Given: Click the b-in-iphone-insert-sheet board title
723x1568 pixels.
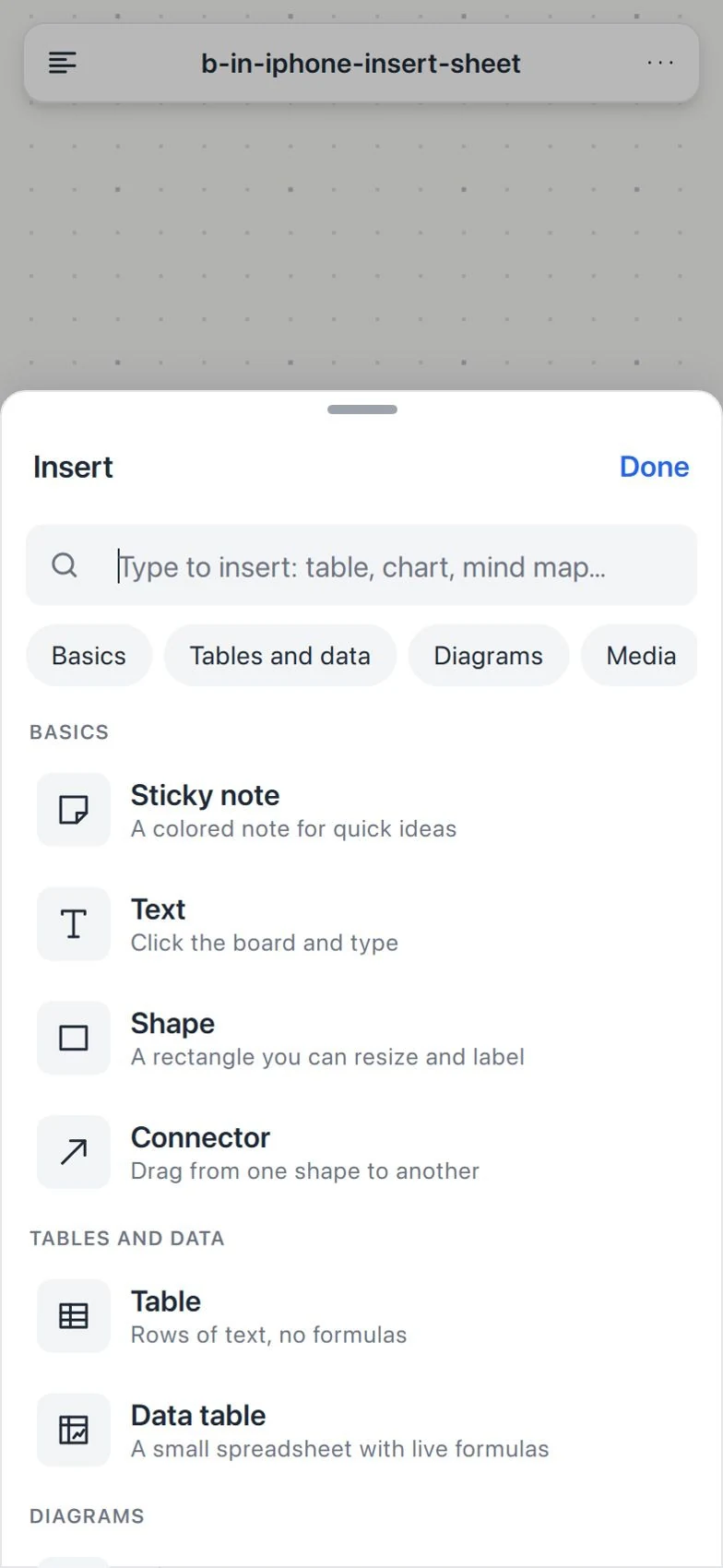Looking at the screenshot, I should coord(361,64).
